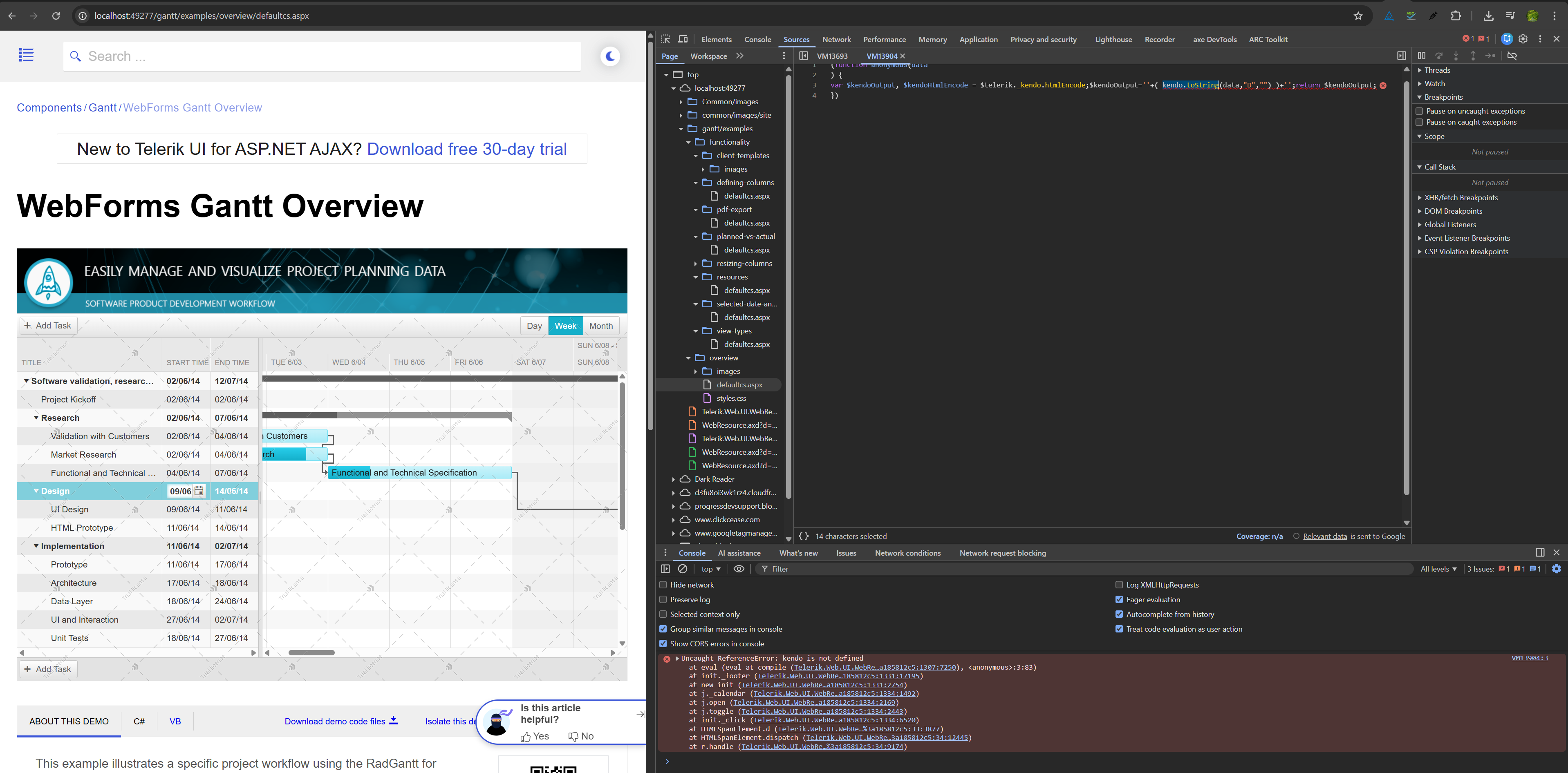Open the Issues drawer tab

(x=845, y=553)
